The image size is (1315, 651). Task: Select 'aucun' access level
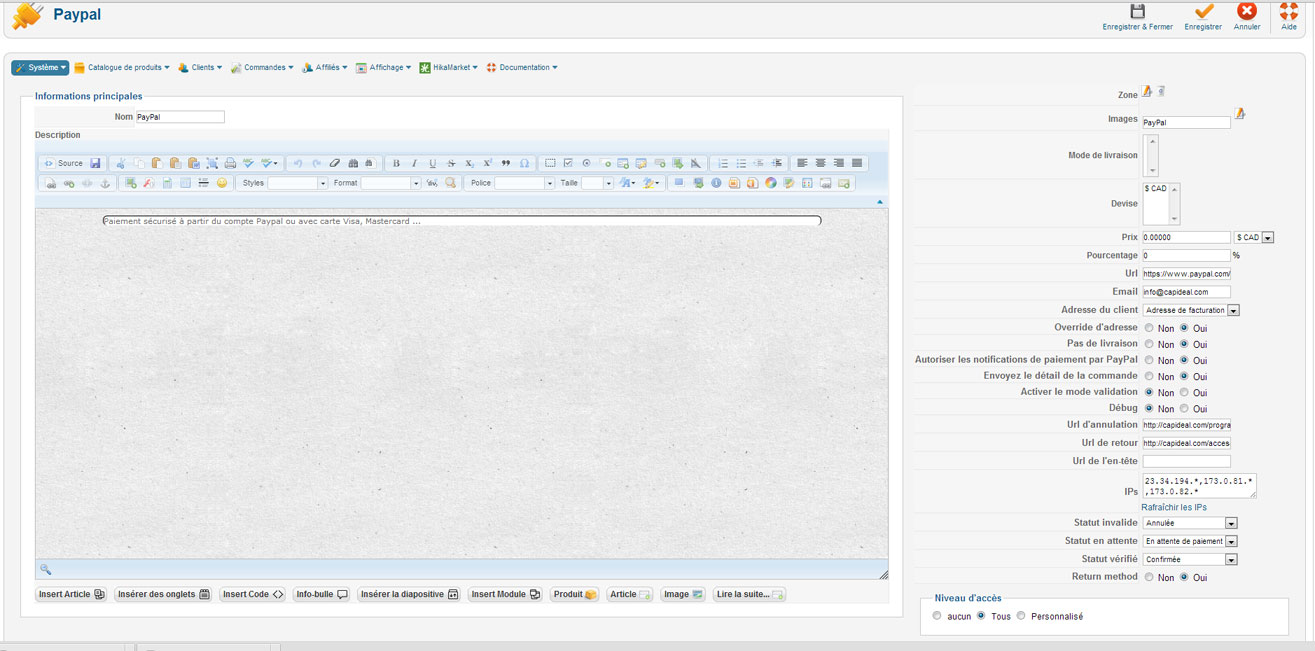coord(937,616)
